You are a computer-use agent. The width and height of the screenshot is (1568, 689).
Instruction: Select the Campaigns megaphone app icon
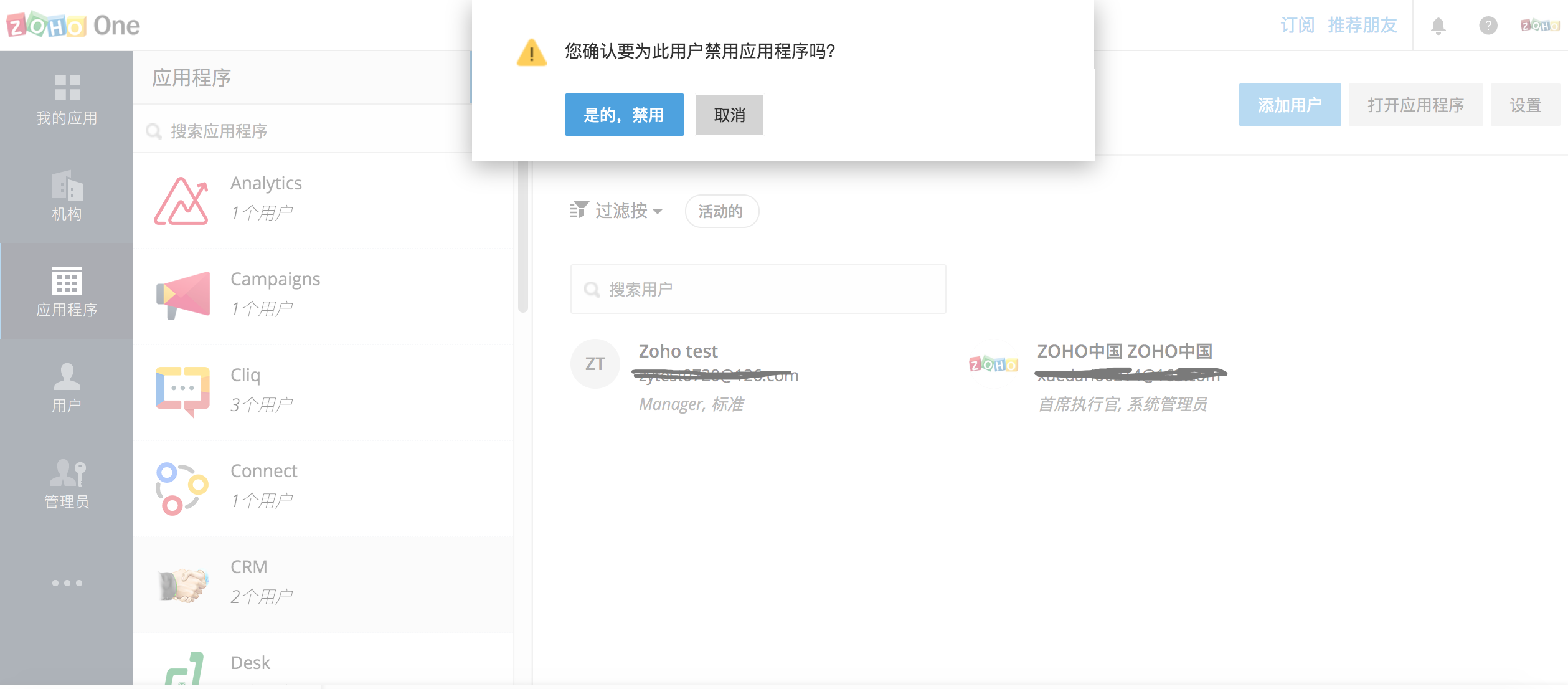[x=182, y=295]
